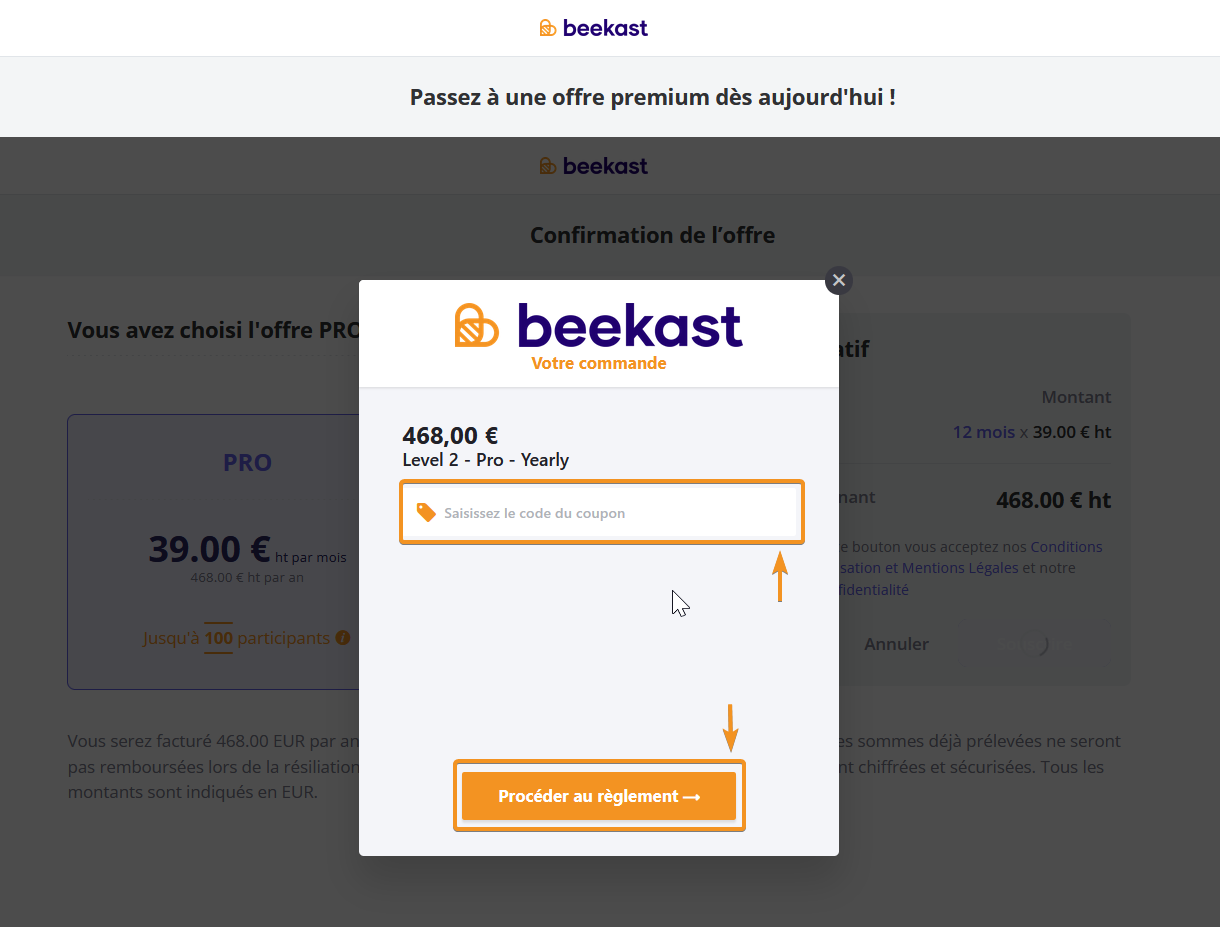Click the Level 2 - Pro - Yearly label
The height and width of the screenshot is (927, 1220).
[485, 460]
